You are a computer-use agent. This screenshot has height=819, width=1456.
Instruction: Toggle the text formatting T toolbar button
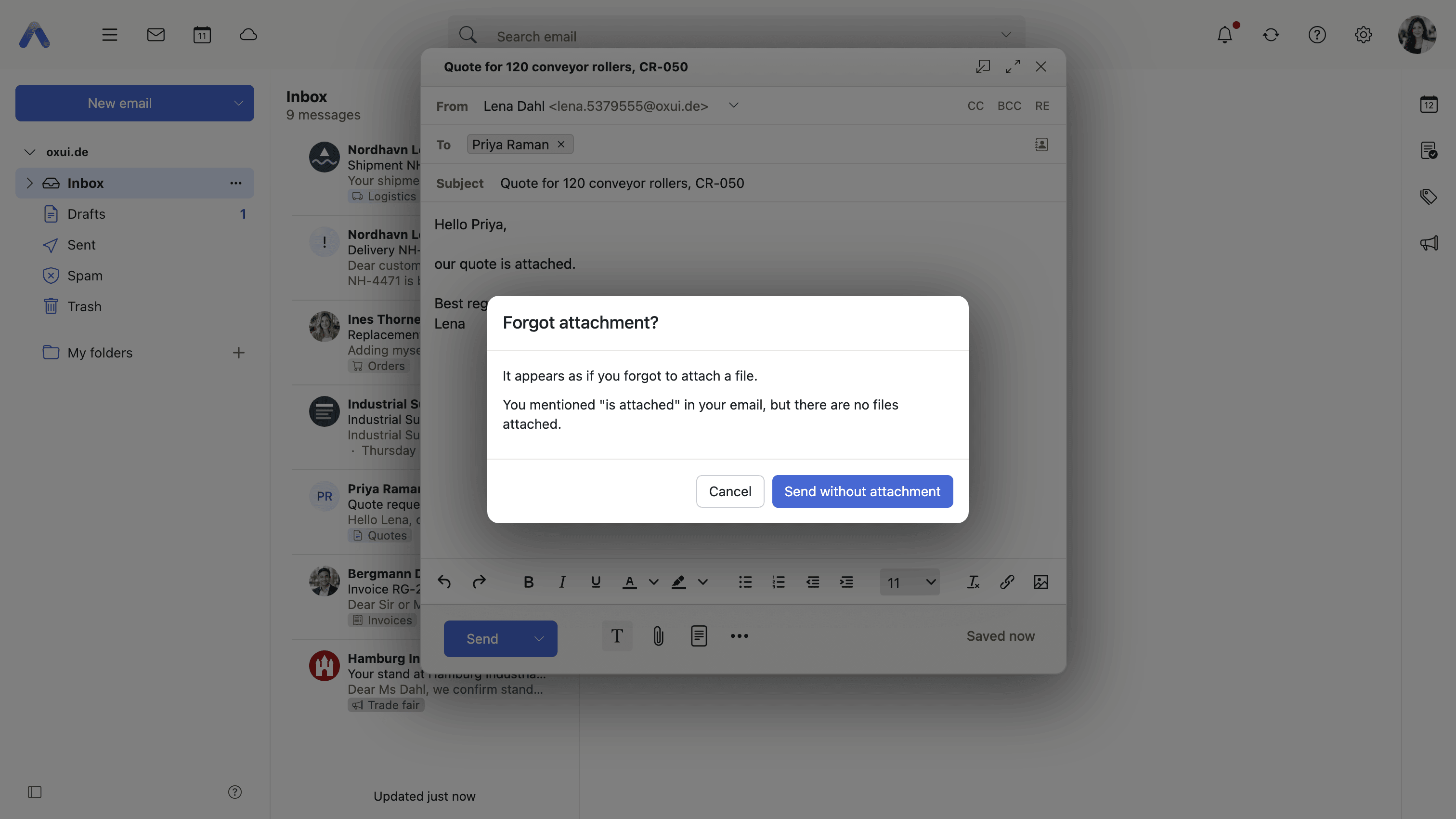[x=617, y=636]
